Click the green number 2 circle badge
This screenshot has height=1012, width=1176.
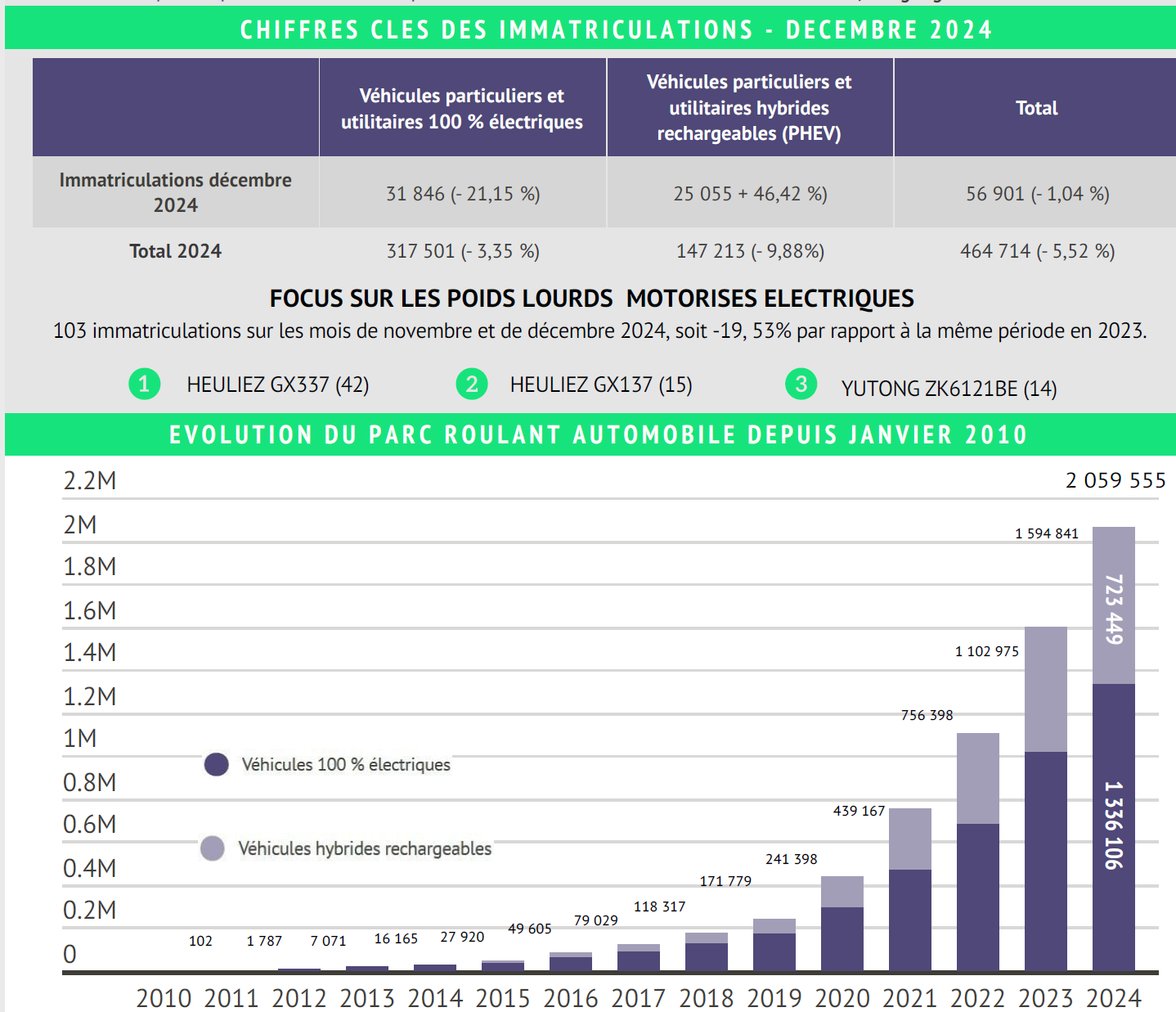(472, 384)
